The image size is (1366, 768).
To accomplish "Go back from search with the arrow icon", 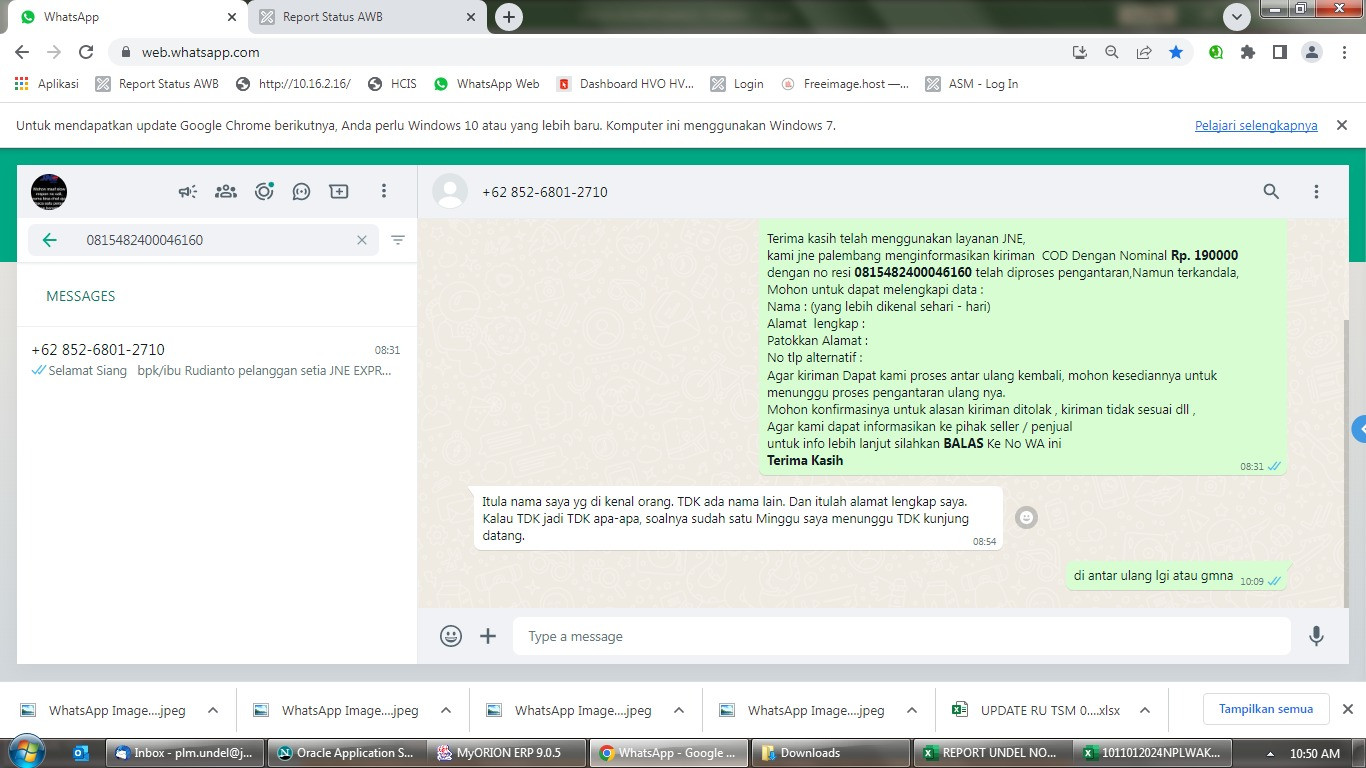I will (x=49, y=240).
